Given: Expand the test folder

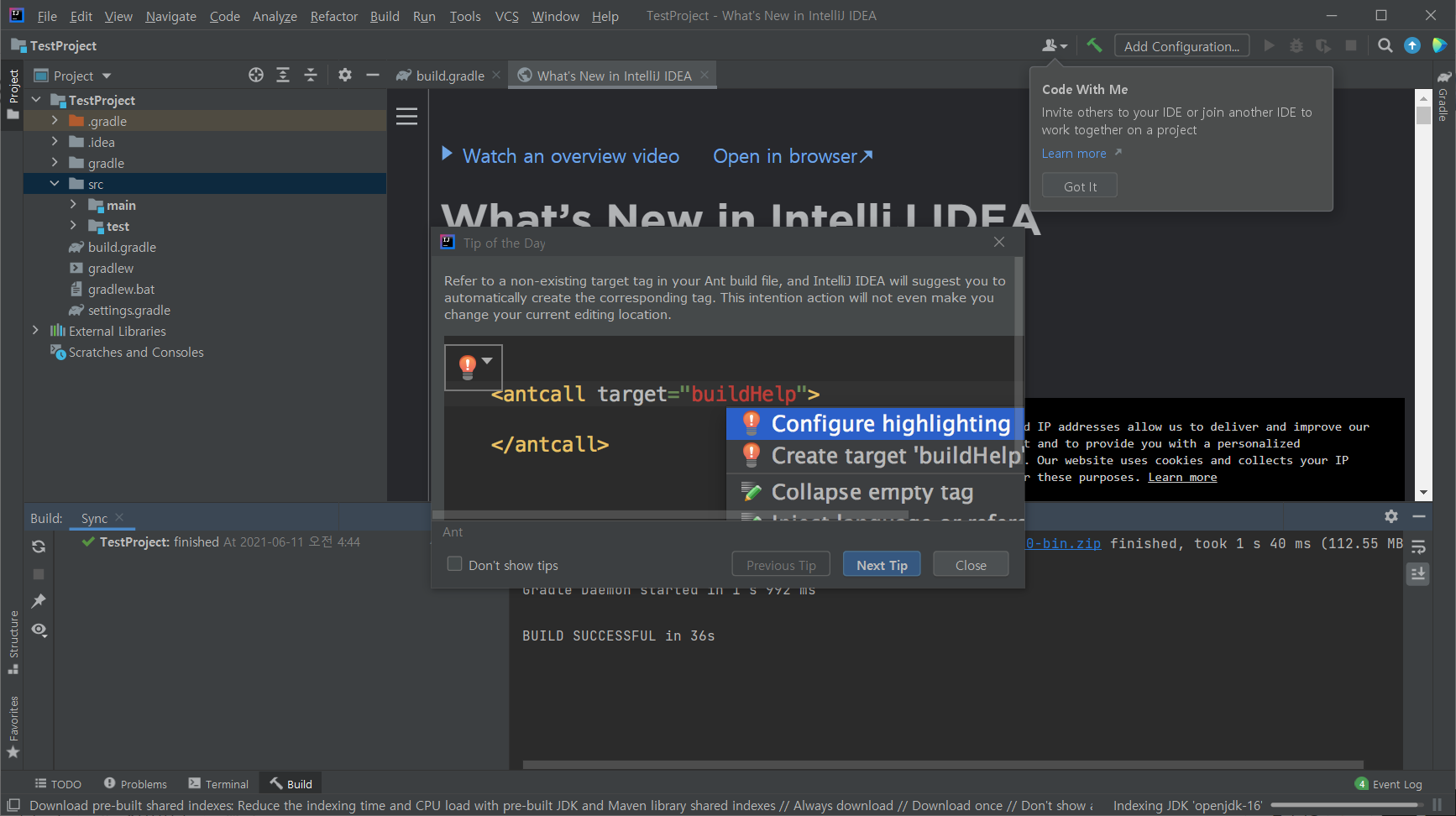Looking at the screenshot, I should click(x=73, y=226).
